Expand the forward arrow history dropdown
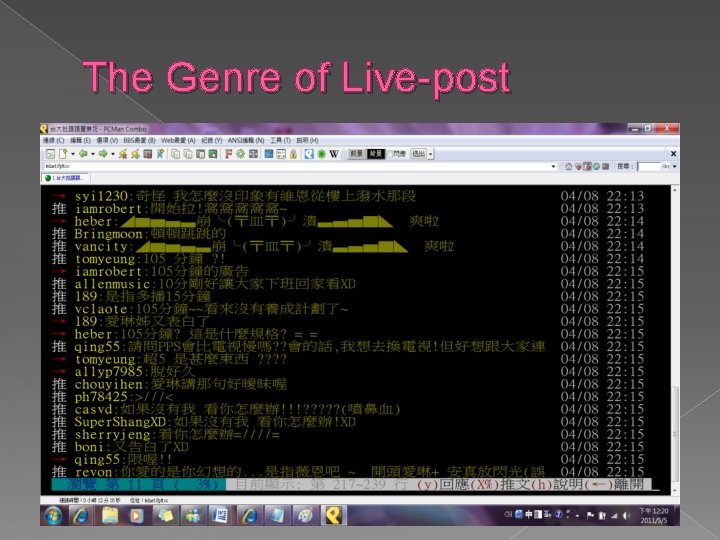Screen dimensions: 720x540 click(x=113, y=154)
